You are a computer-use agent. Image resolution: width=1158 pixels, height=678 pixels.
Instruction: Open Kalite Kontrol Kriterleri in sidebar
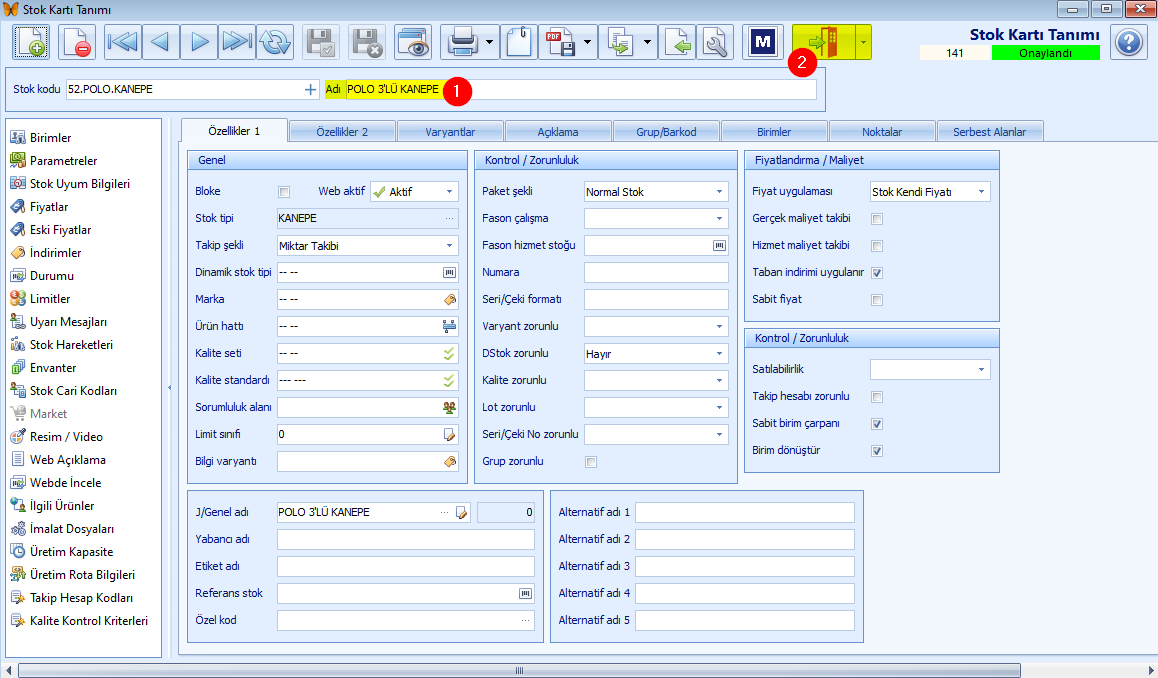coord(89,620)
